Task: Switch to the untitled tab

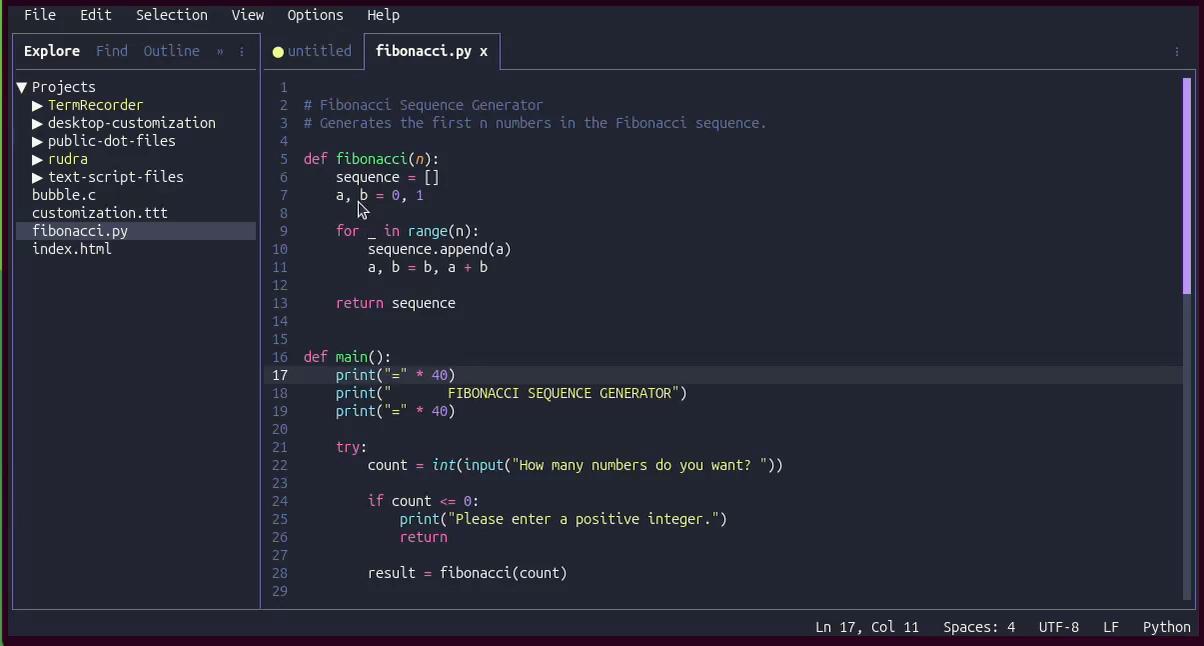Action: point(319,51)
